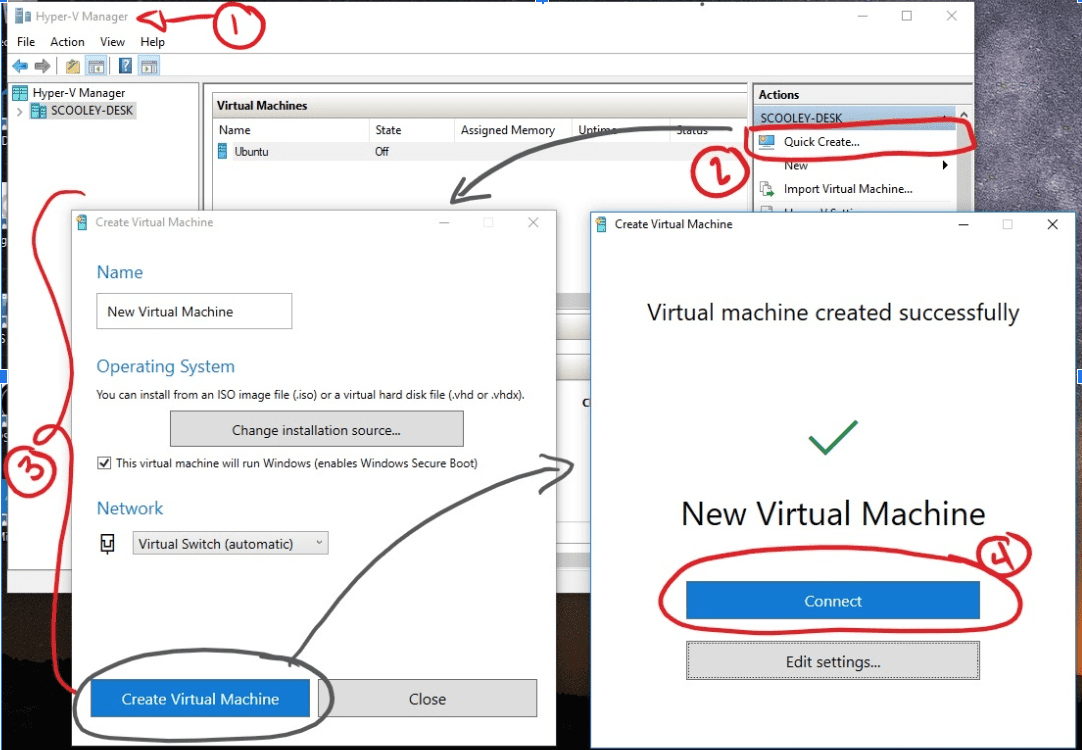The image size is (1082, 750).
Task: Open the View menu
Action: (112, 42)
